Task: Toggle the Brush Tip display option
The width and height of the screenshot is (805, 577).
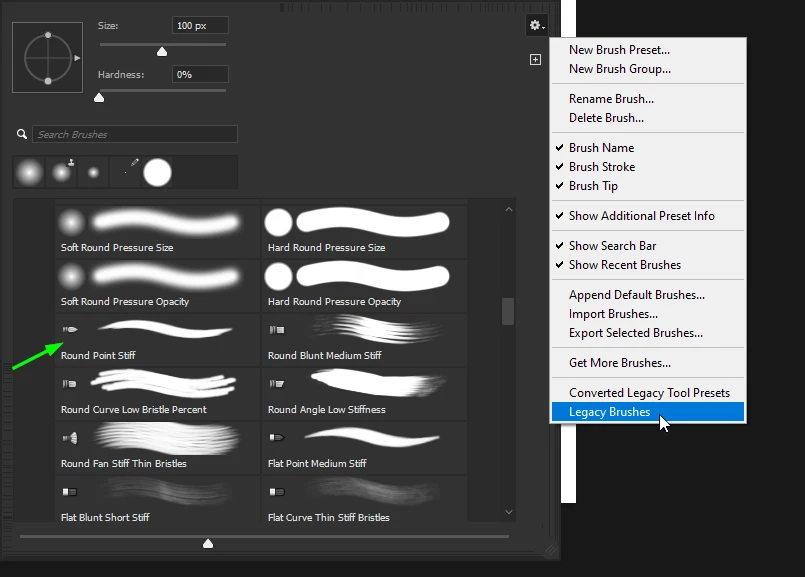Action: [x=648, y=186]
